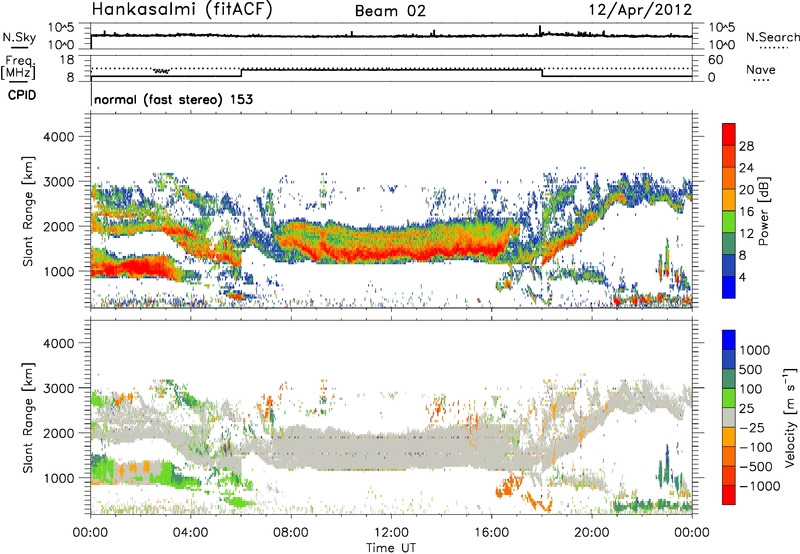This screenshot has width=800, height=554.
Task: Click the 'Power [dB]' colorbar label
Action: pos(763,211)
